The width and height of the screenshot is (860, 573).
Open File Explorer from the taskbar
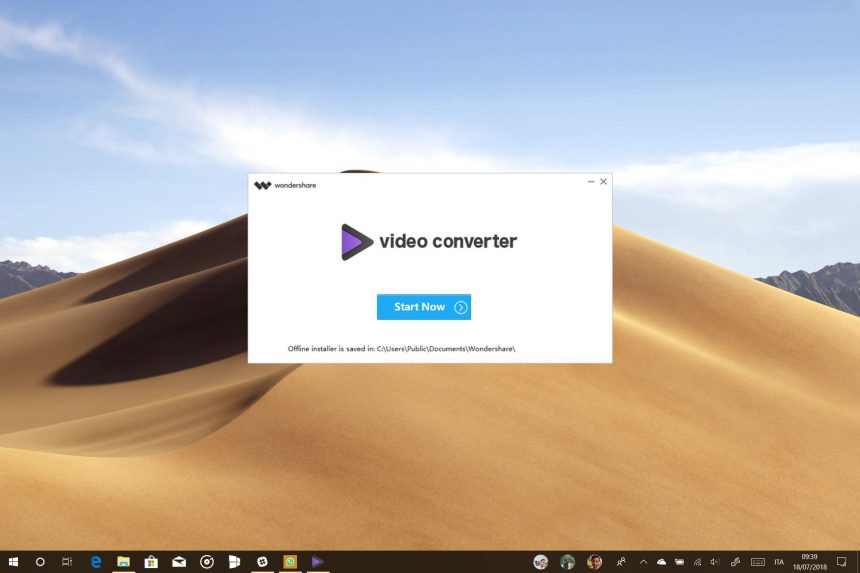click(123, 561)
